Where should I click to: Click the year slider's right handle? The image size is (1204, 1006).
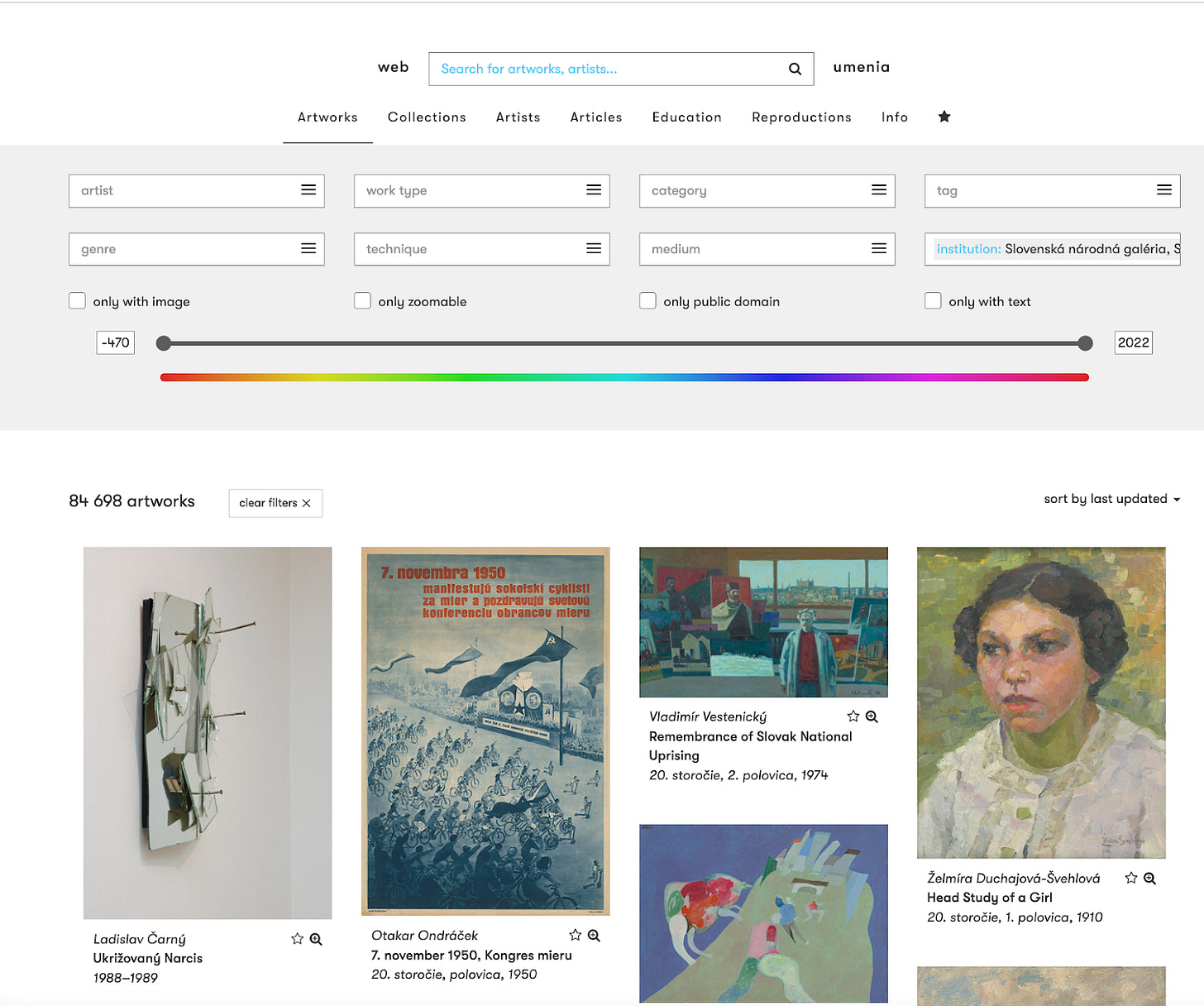pyautogui.click(x=1086, y=343)
